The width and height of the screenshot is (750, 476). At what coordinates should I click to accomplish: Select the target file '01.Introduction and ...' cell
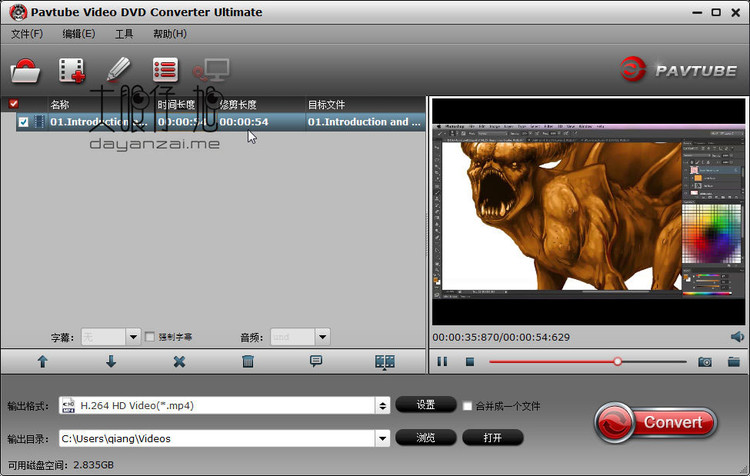pyautogui.click(x=364, y=122)
